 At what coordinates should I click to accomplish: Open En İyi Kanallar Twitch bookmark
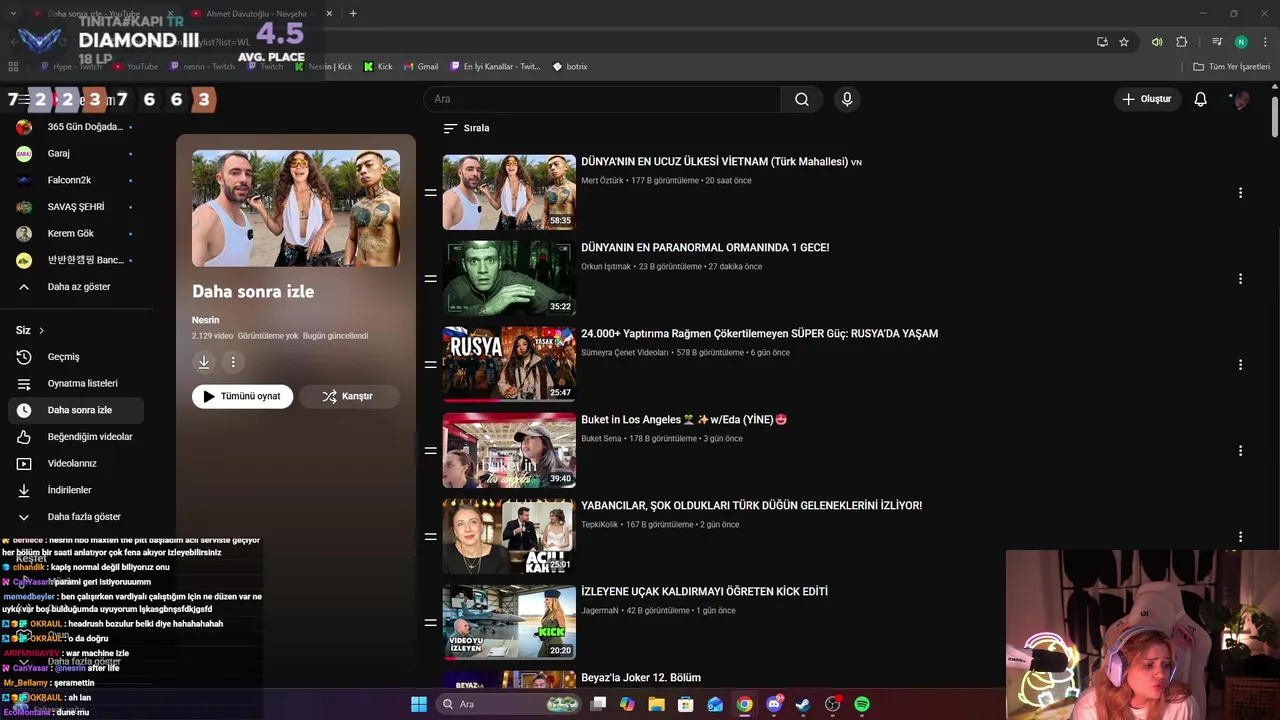[x=495, y=66]
